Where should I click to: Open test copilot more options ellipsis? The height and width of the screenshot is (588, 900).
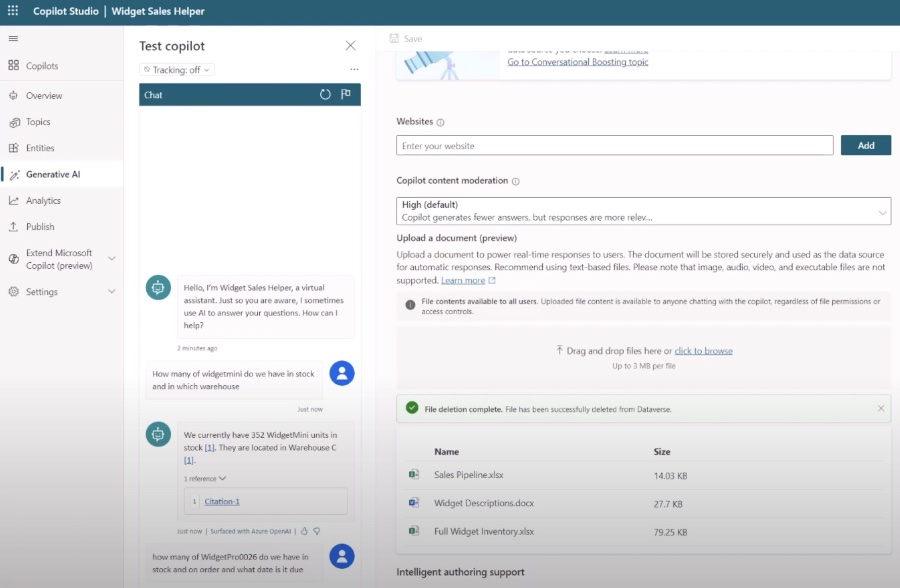point(354,69)
